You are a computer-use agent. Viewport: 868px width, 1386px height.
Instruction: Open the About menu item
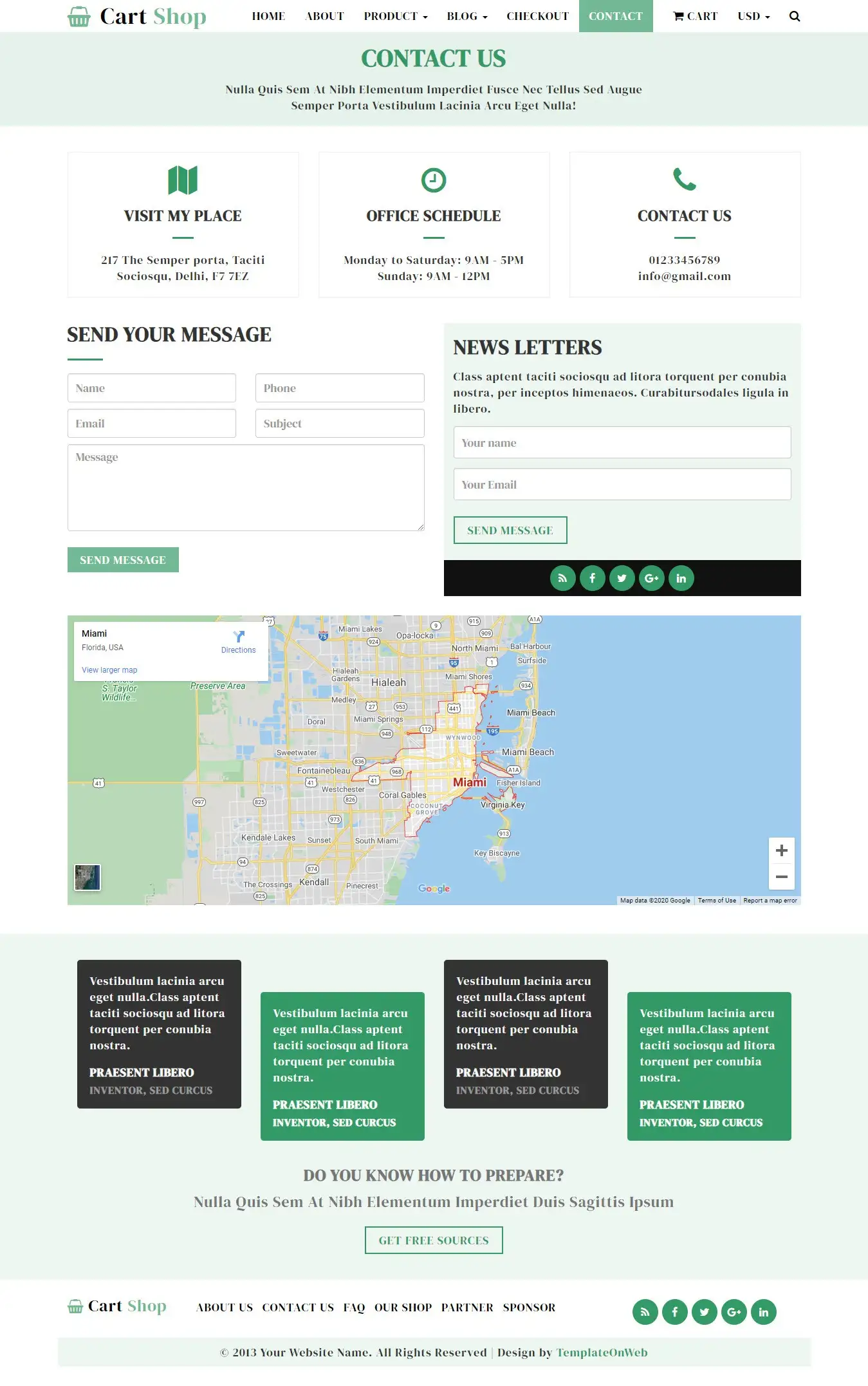point(324,16)
